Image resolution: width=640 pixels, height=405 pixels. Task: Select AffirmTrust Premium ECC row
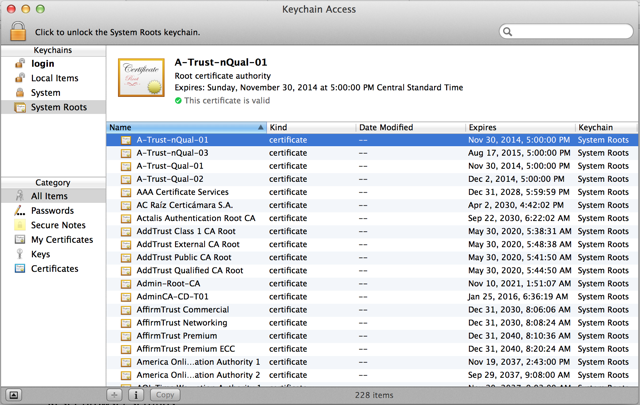pos(372,349)
